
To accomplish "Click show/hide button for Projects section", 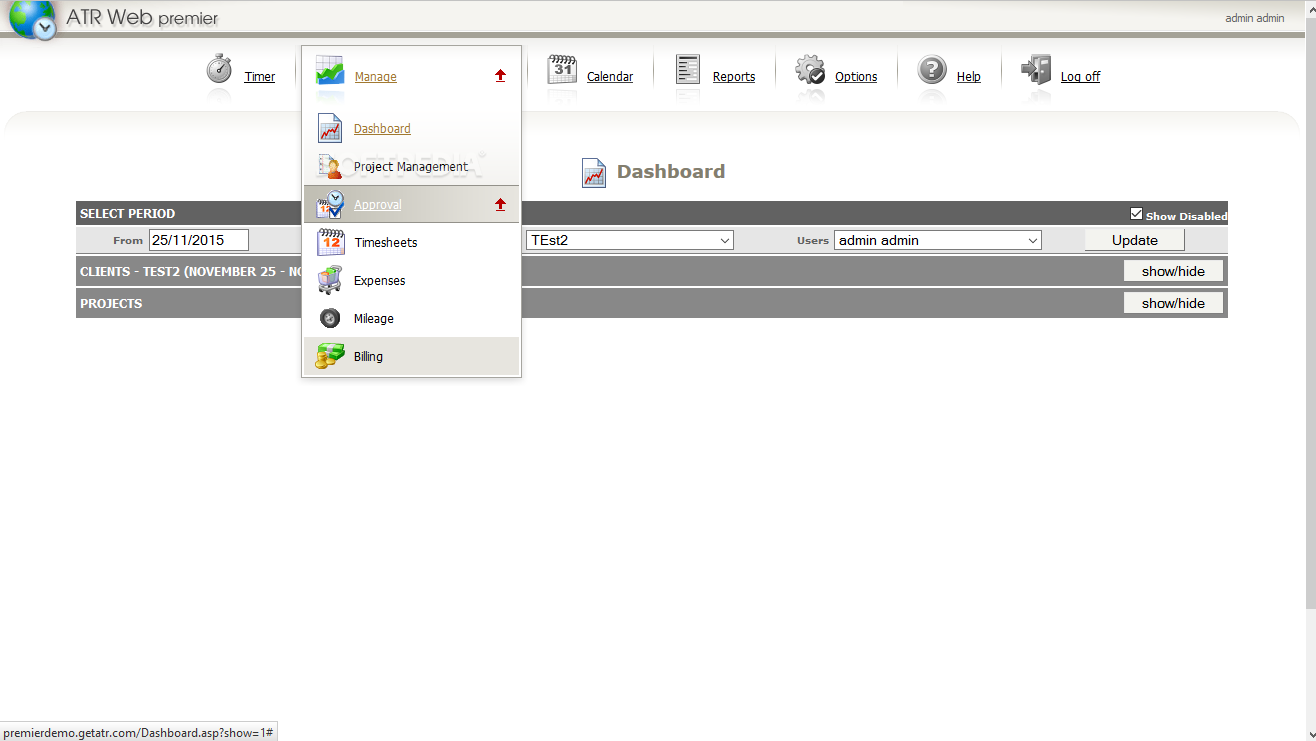I will point(1173,303).
